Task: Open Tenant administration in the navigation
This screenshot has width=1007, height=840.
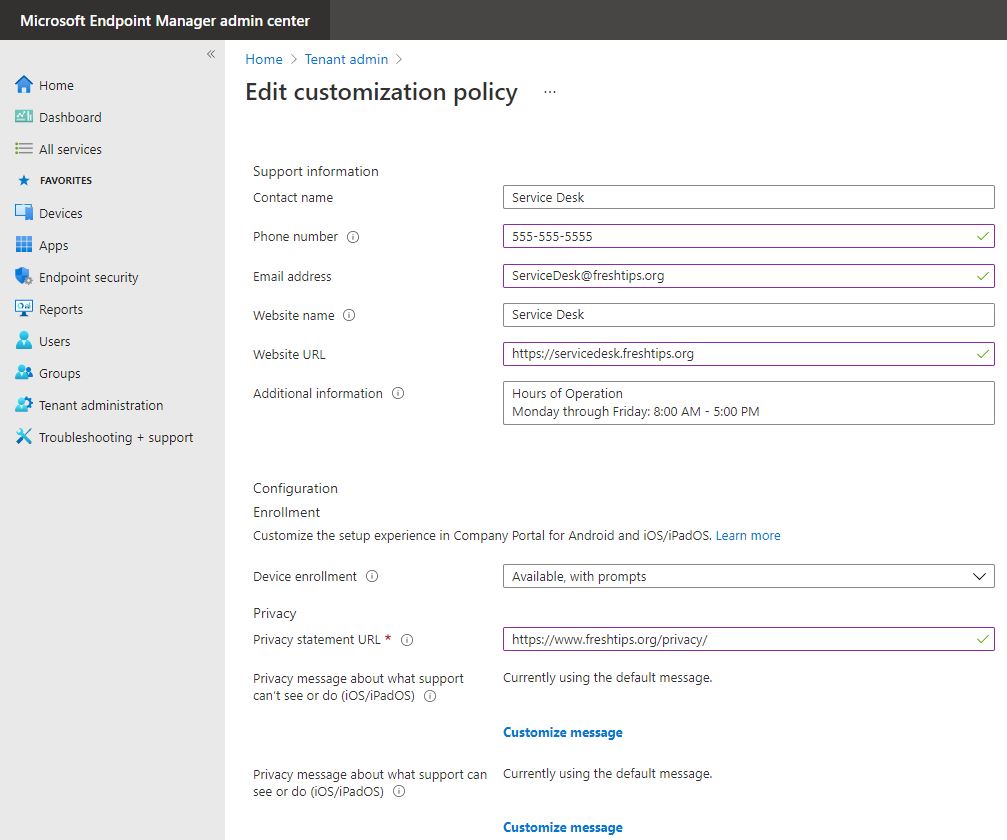Action: (x=101, y=405)
